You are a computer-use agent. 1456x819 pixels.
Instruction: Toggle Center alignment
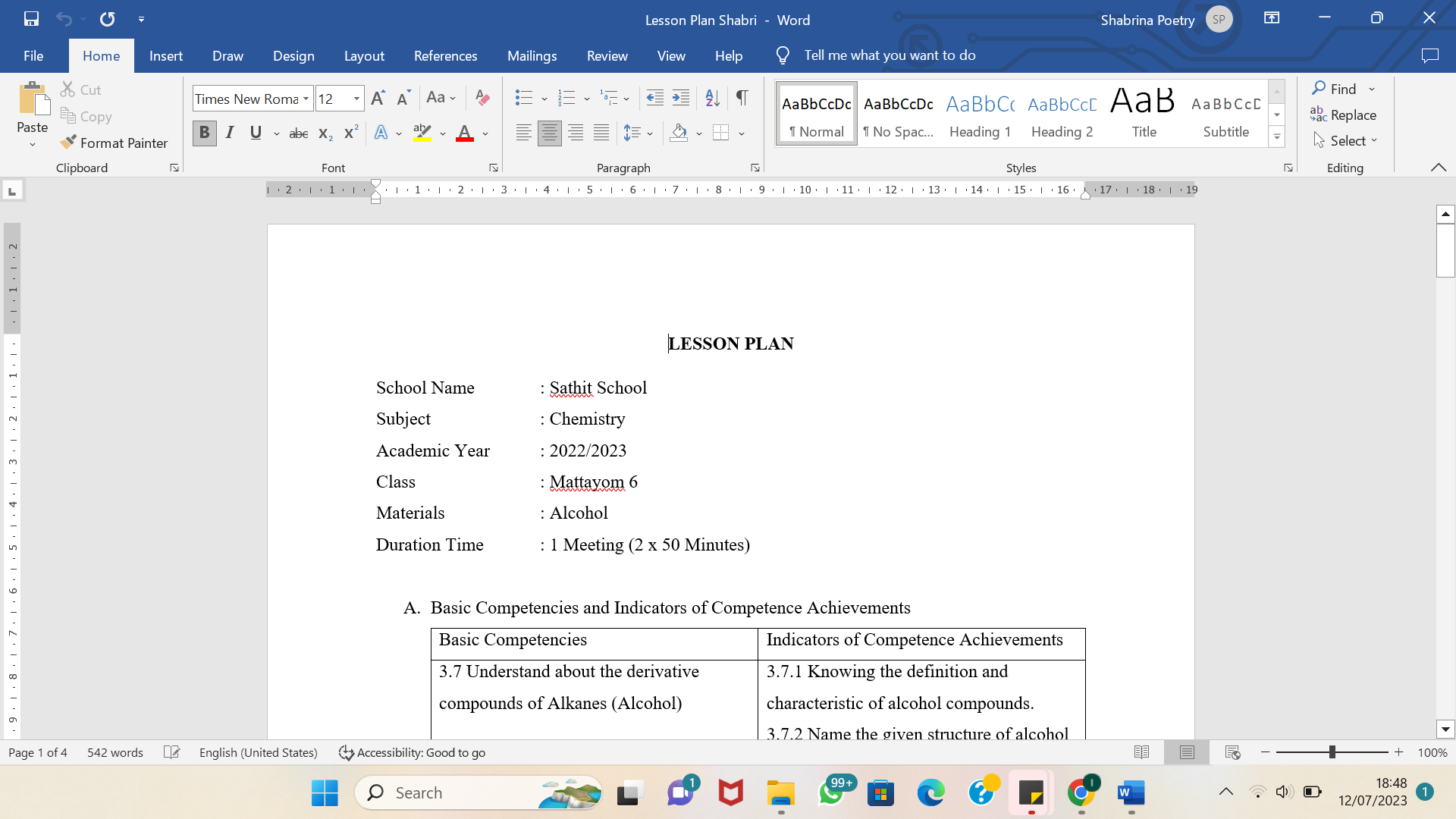point(549,133)
